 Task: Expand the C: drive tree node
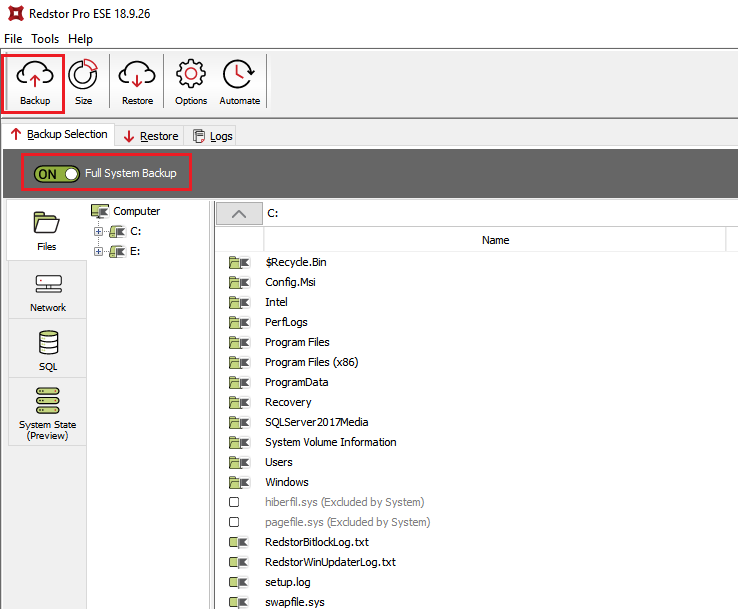(98, 232)
